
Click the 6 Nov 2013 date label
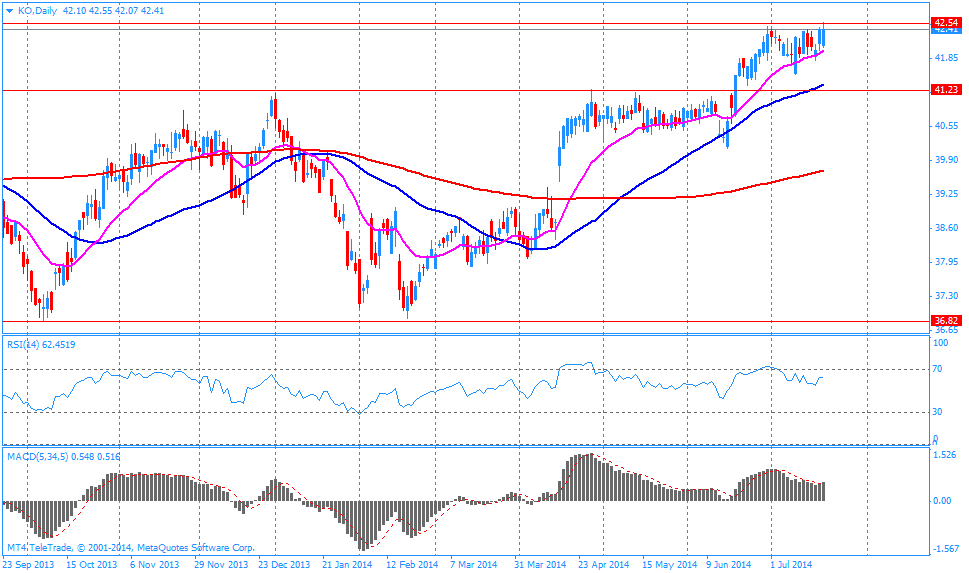coord(154,564)
